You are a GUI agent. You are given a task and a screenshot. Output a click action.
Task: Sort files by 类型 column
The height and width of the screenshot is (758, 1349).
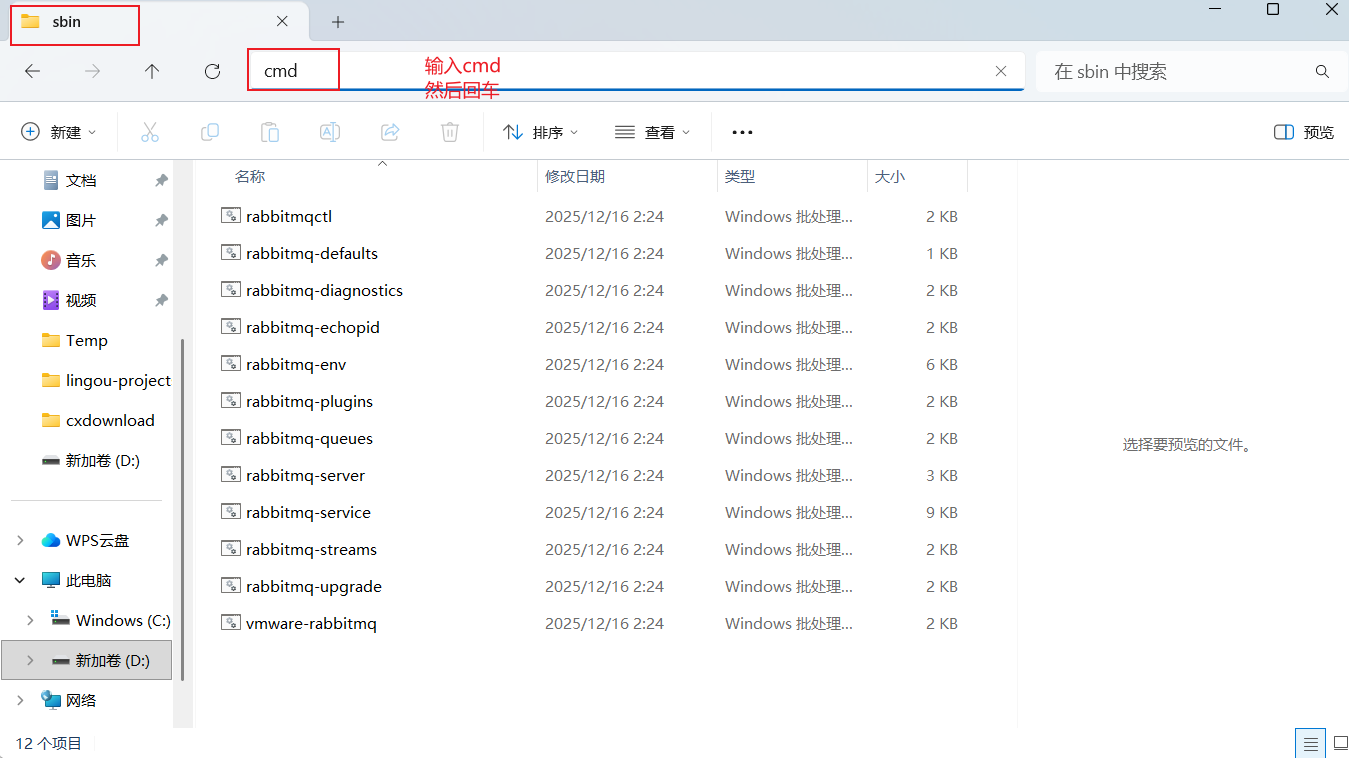740,176
